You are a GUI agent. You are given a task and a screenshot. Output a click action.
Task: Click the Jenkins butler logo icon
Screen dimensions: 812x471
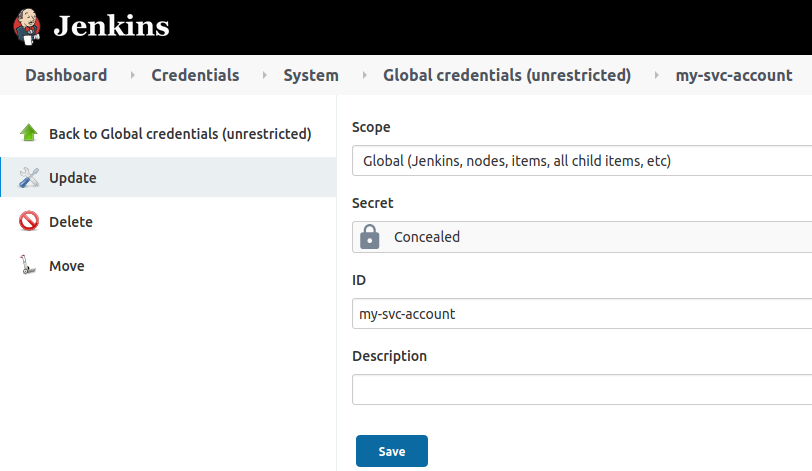click(28, 26)
